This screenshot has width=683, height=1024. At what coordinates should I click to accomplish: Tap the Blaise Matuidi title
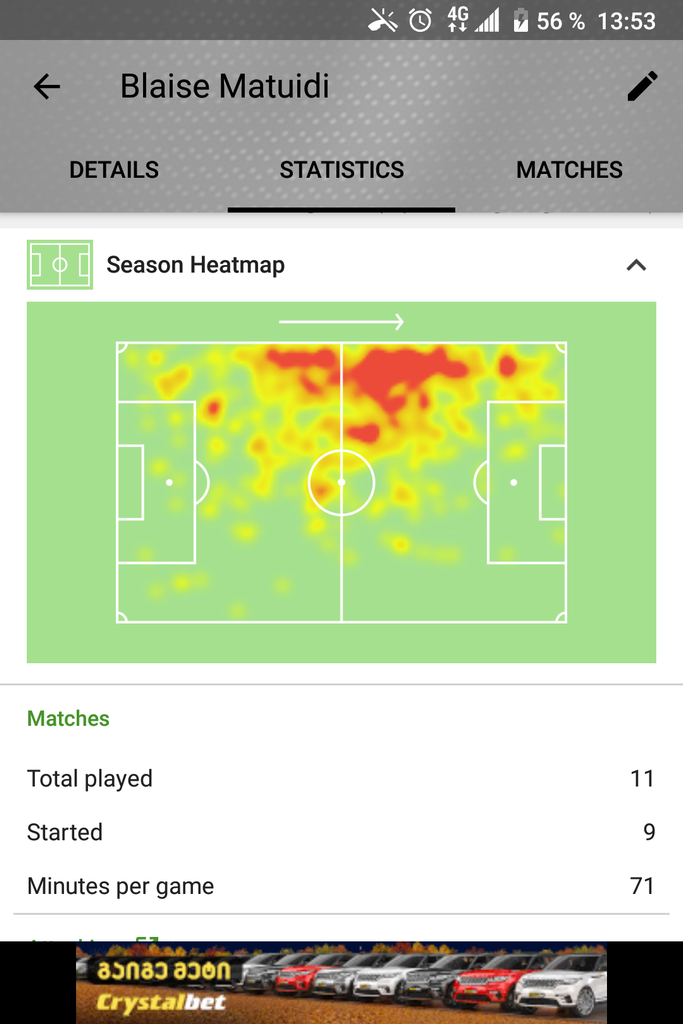pyautogui.click(x=225, y=86)
